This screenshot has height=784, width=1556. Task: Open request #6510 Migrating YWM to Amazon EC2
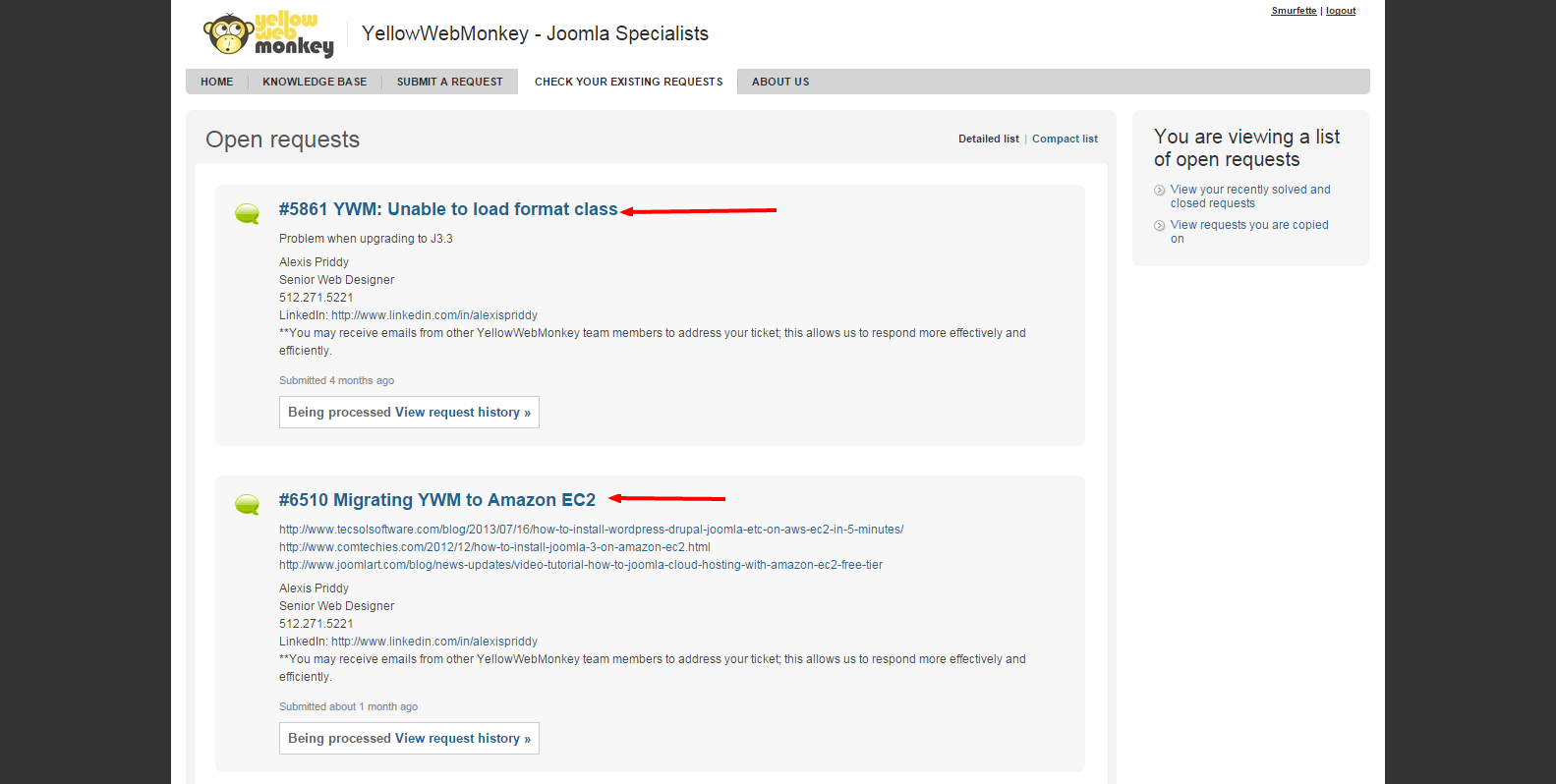pos(437,500)
